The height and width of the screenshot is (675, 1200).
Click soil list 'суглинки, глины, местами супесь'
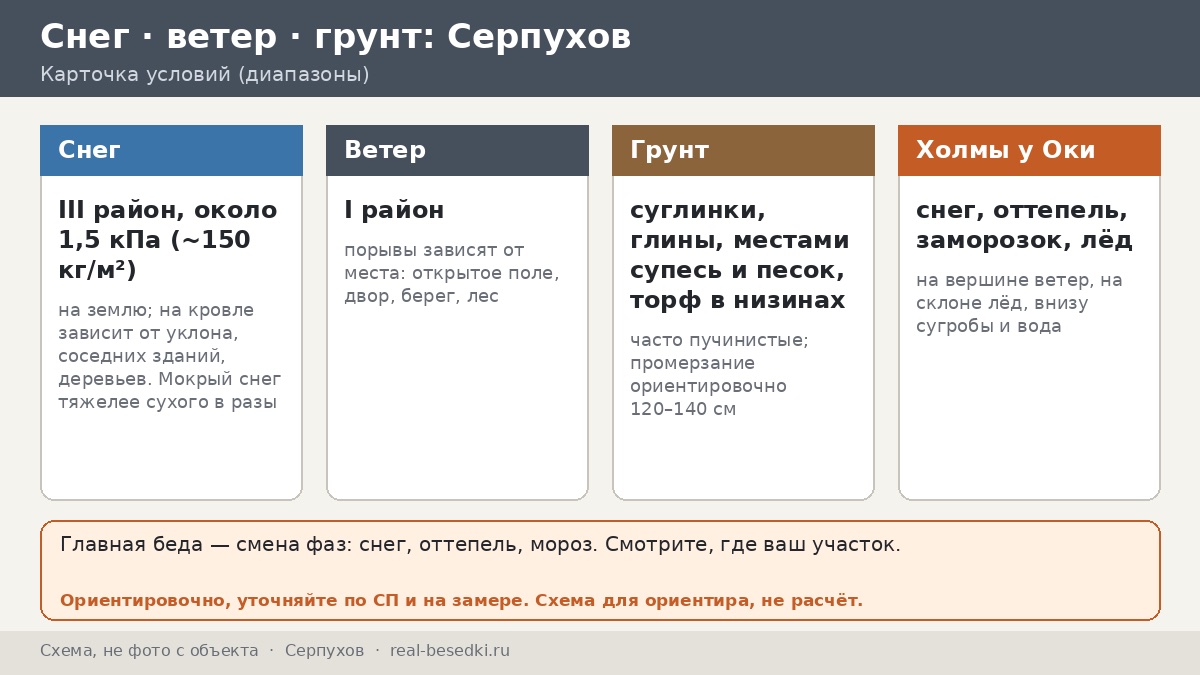point(740,255)
